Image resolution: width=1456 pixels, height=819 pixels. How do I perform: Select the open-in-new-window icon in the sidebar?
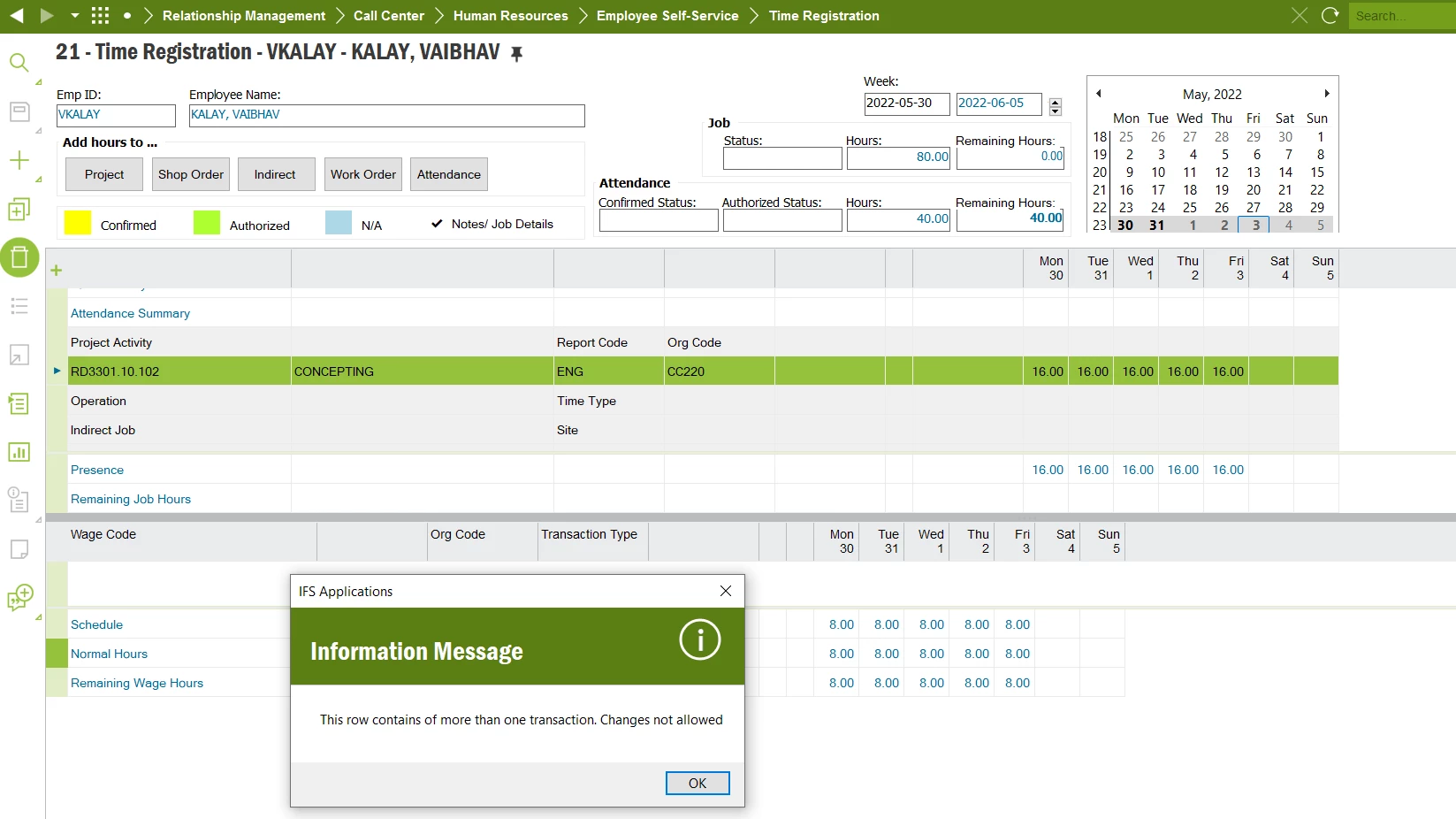19,355
